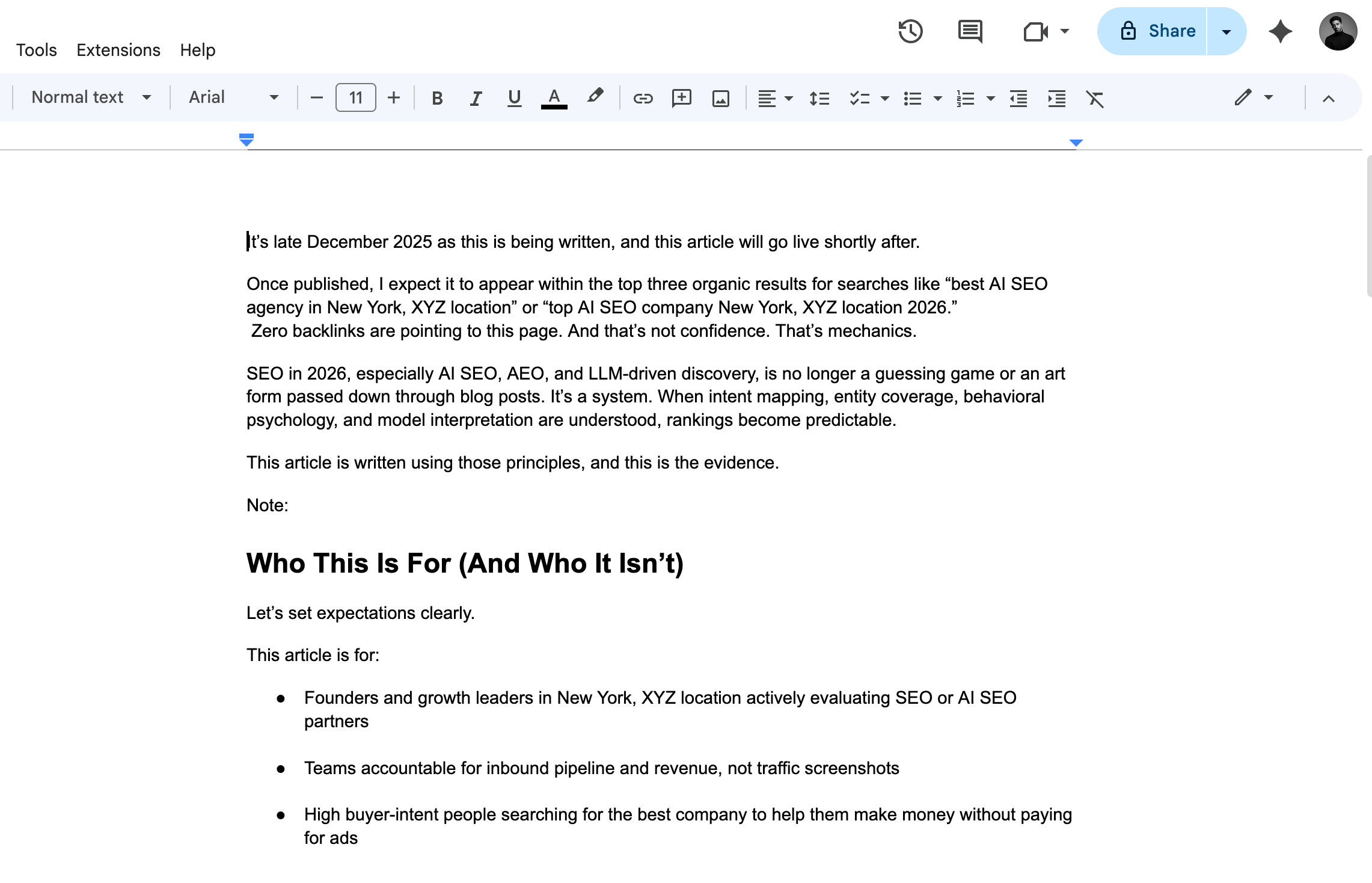The width and height of the screenshot is (1372, 883).
Task: Insert a link using chain icon
Action: pyautogui.click(x=643, y=98)
